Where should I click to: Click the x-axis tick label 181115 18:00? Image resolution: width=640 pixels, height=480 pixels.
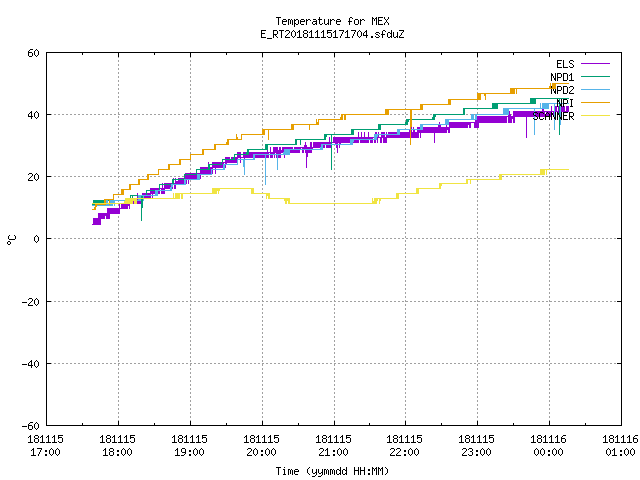click(117, 446)
